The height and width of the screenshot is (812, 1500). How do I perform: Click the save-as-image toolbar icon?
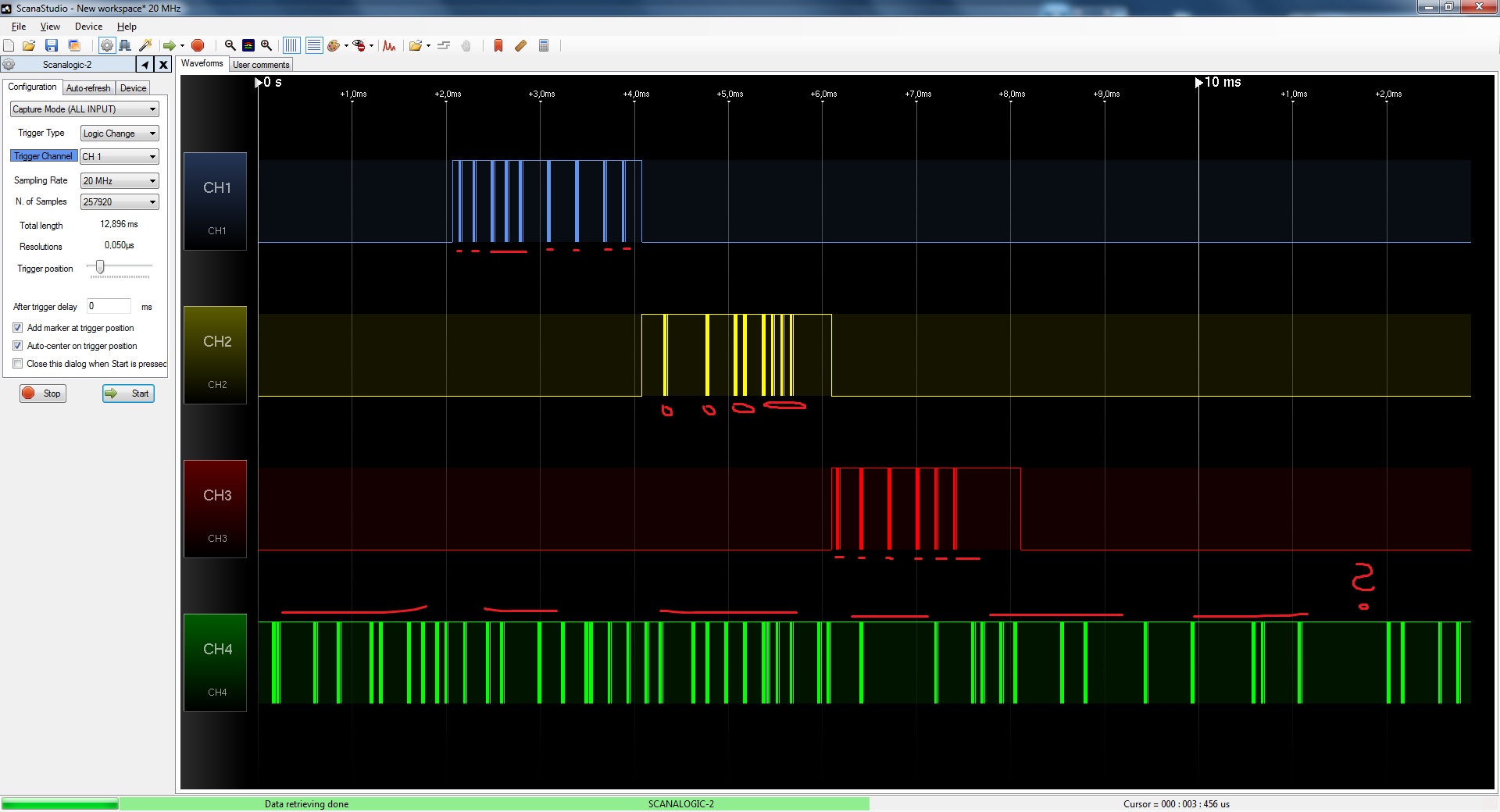tap(74, 45)
